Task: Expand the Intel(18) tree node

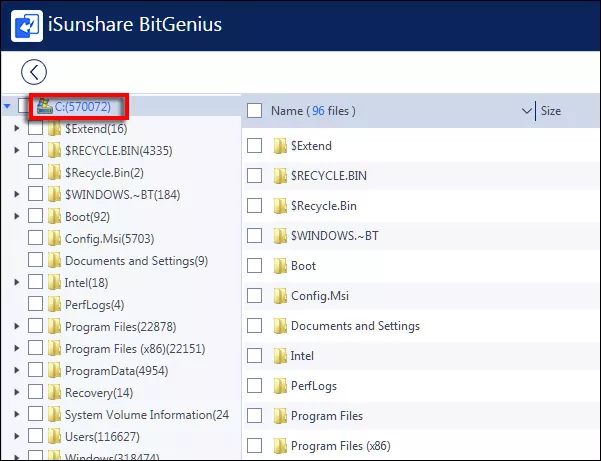Action: click(16, 282)
